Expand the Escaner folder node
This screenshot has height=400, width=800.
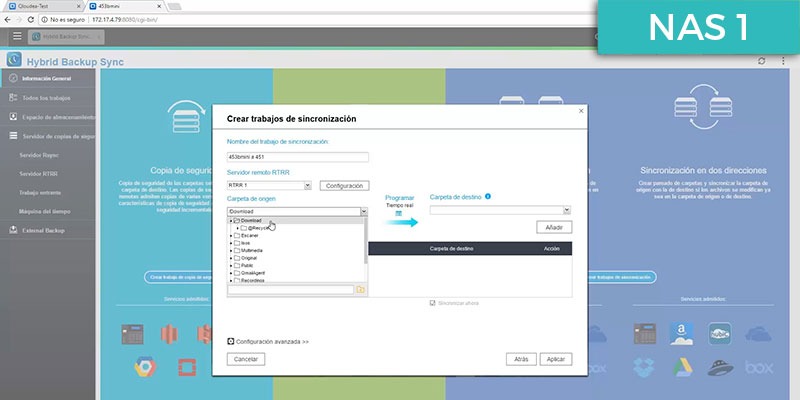231,236
